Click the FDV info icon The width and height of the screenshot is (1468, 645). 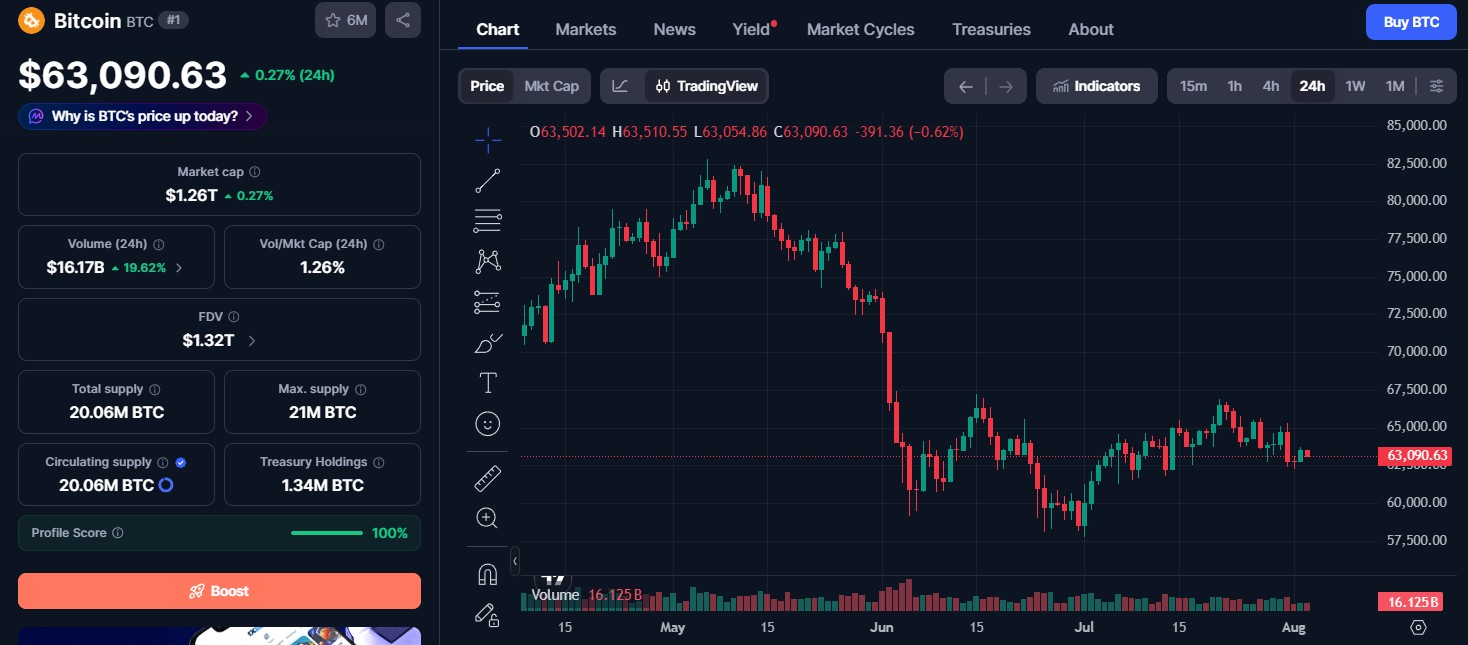pos(233,317)
